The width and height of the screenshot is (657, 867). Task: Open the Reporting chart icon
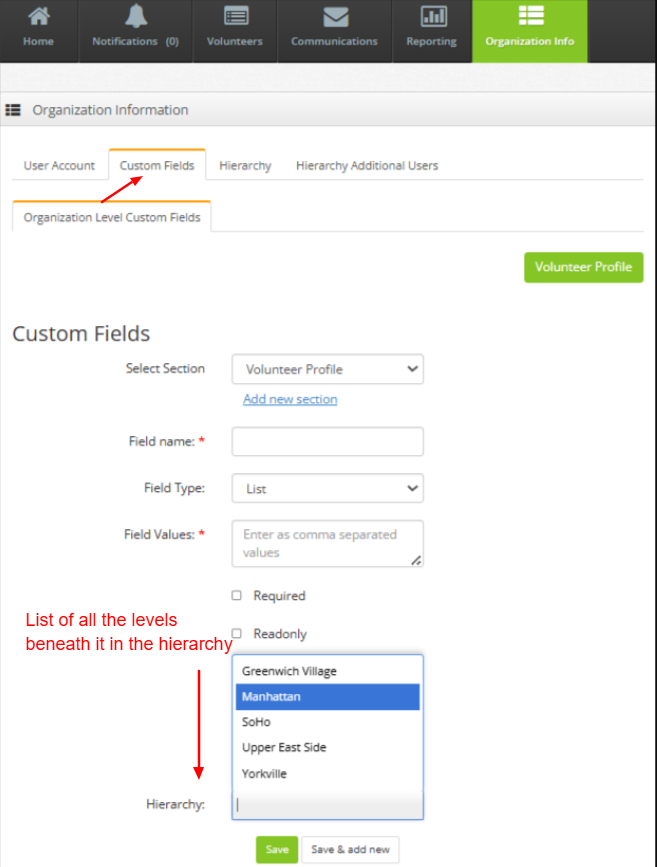tap(433, 16)
